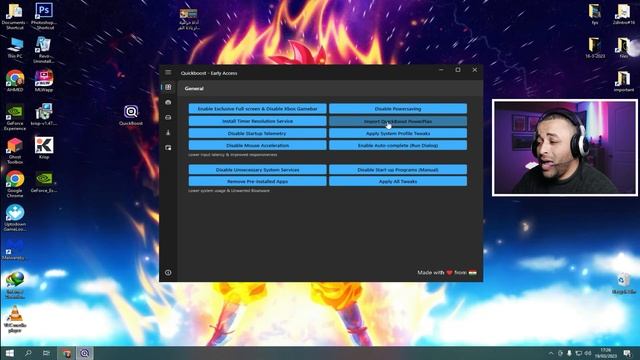Click the Disable Powersaving button
The width and height of the screenshot is (640, 360).
tap(398, 109)
